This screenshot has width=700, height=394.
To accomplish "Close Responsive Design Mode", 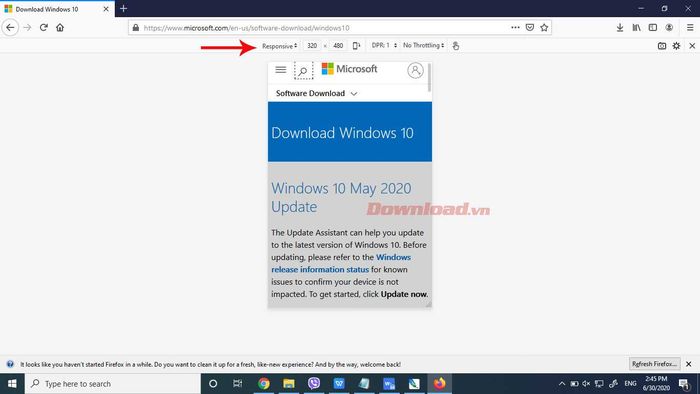I will point(692,46).
